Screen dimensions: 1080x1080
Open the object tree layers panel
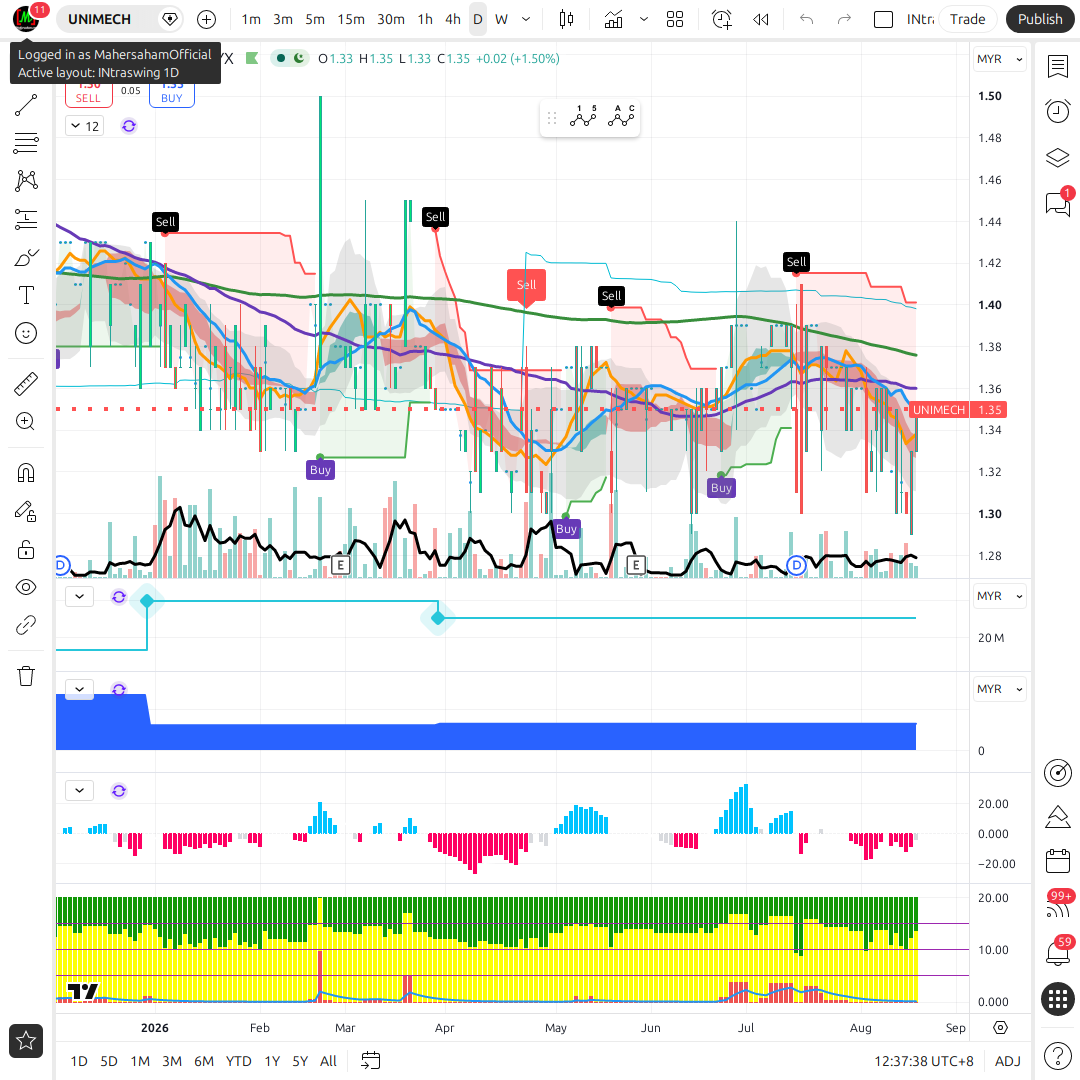(1057, 157)
